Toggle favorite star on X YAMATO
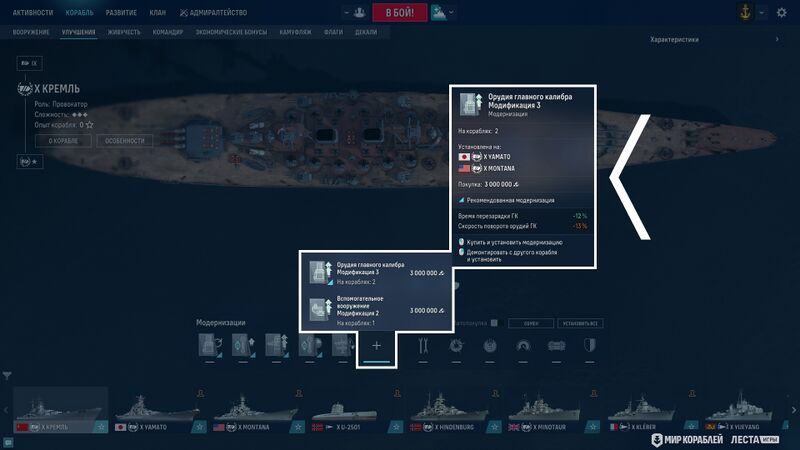Viewport: 800px width, 450px height. tap(199, 427)
